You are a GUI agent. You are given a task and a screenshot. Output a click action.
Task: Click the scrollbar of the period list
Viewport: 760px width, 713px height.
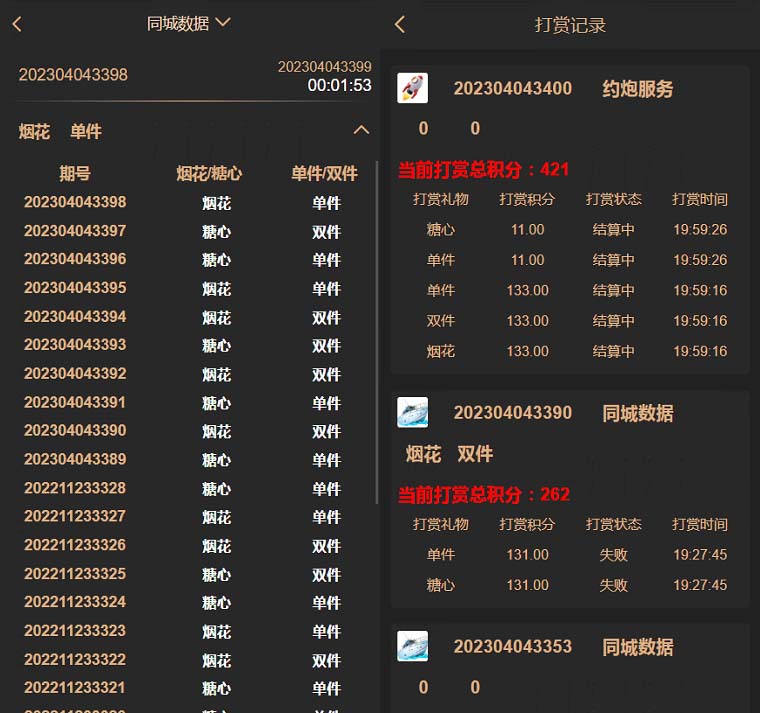click(x=376, y=330)
